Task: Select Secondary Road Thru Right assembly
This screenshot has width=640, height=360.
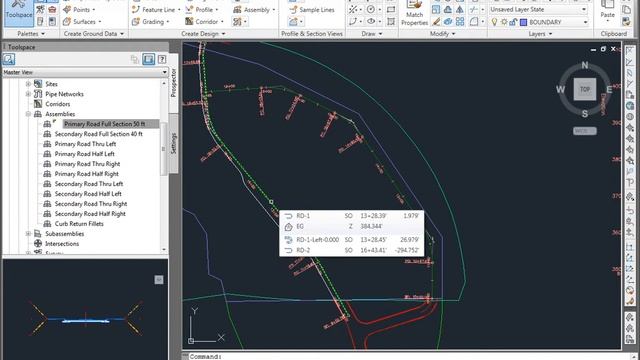Action: click(x=91, y=204)
